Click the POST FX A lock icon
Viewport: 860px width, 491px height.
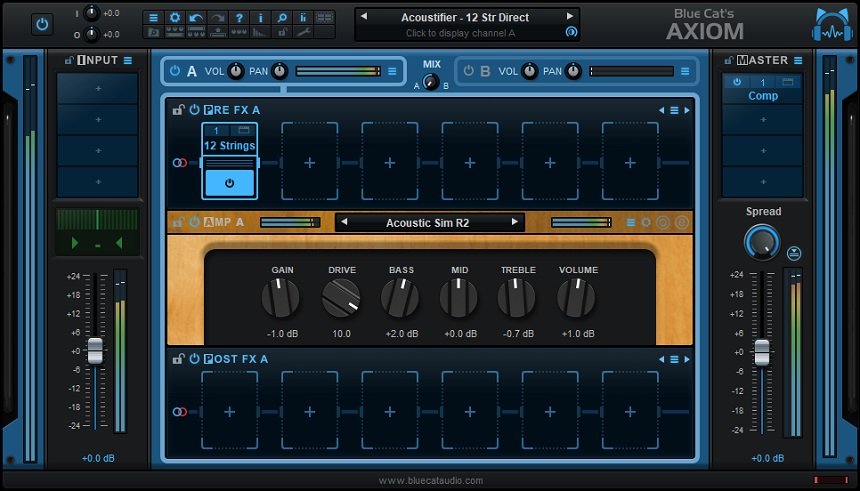[x=178, y=359]
